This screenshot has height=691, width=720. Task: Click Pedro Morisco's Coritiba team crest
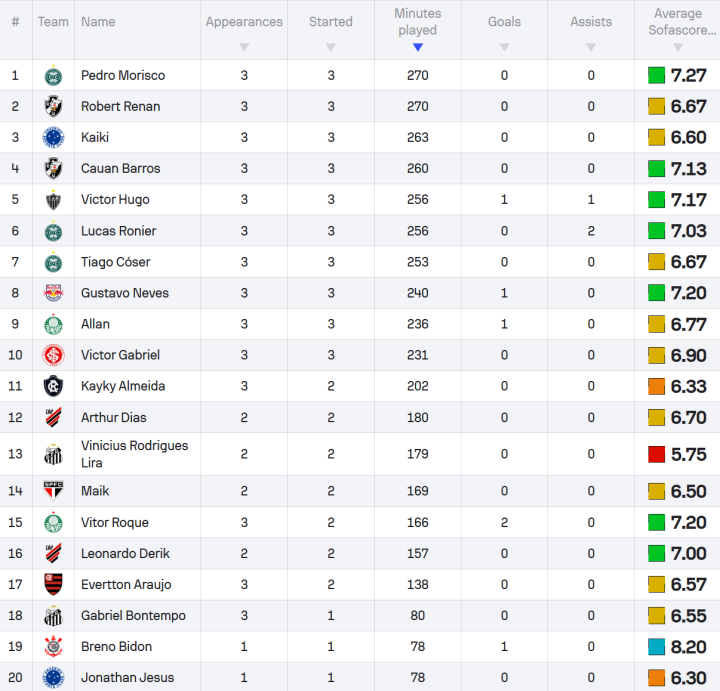[53, 76]
